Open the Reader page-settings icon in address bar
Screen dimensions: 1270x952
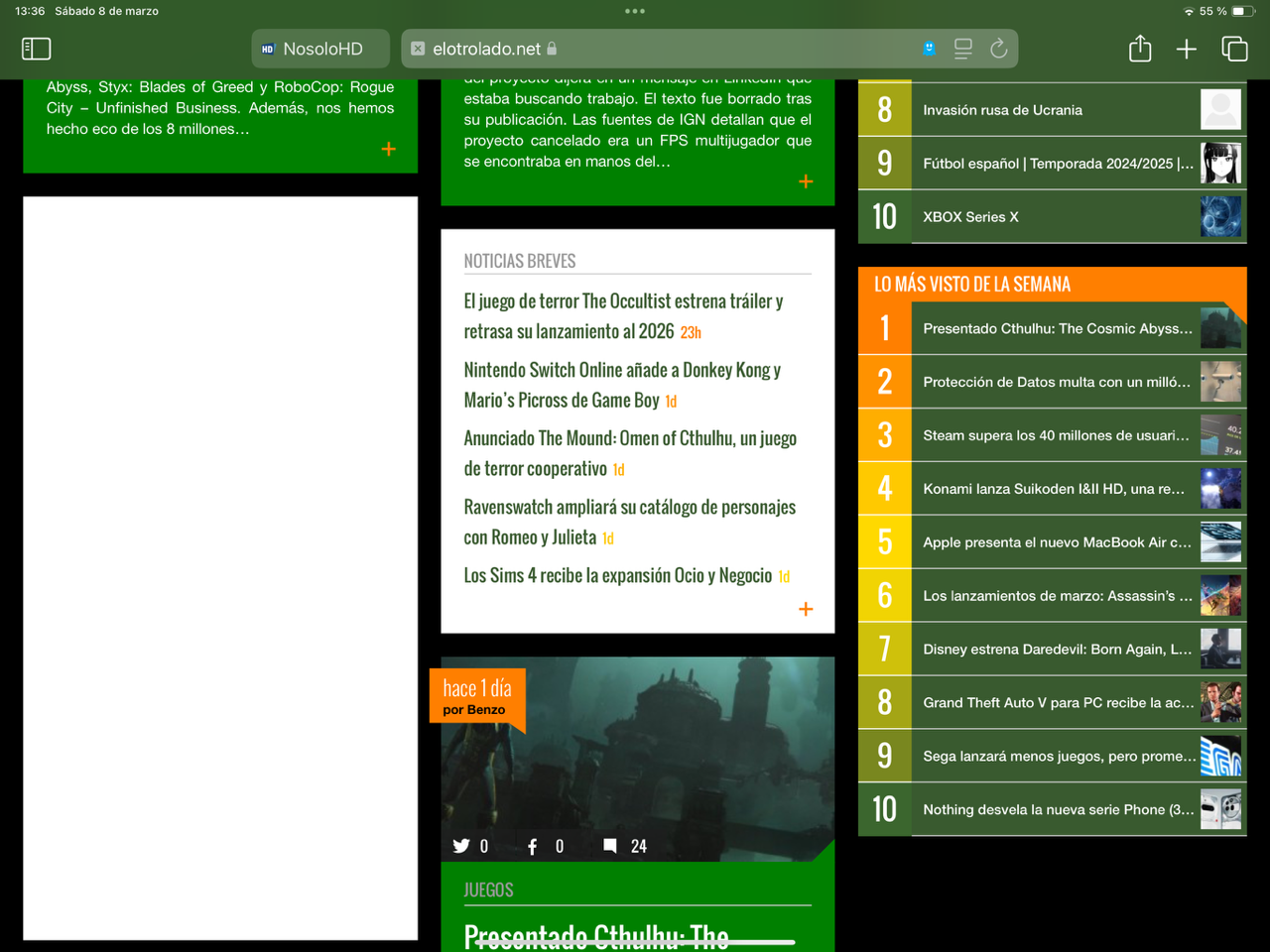(x=962, y=49)
